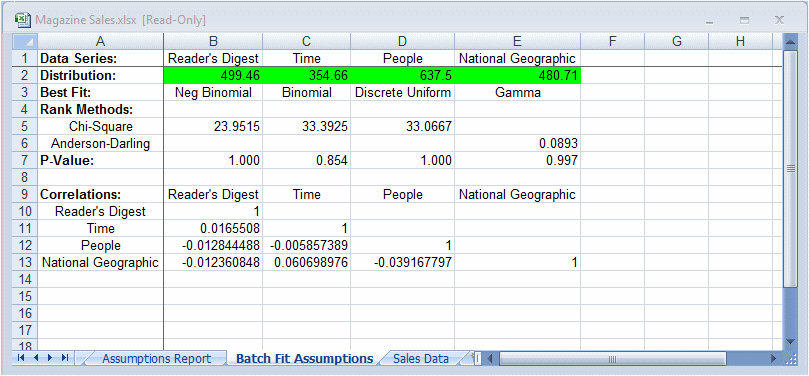The image size is (809, 376).
Task: Select column F header
Action: pyautogui.click(x=612, y=42)
